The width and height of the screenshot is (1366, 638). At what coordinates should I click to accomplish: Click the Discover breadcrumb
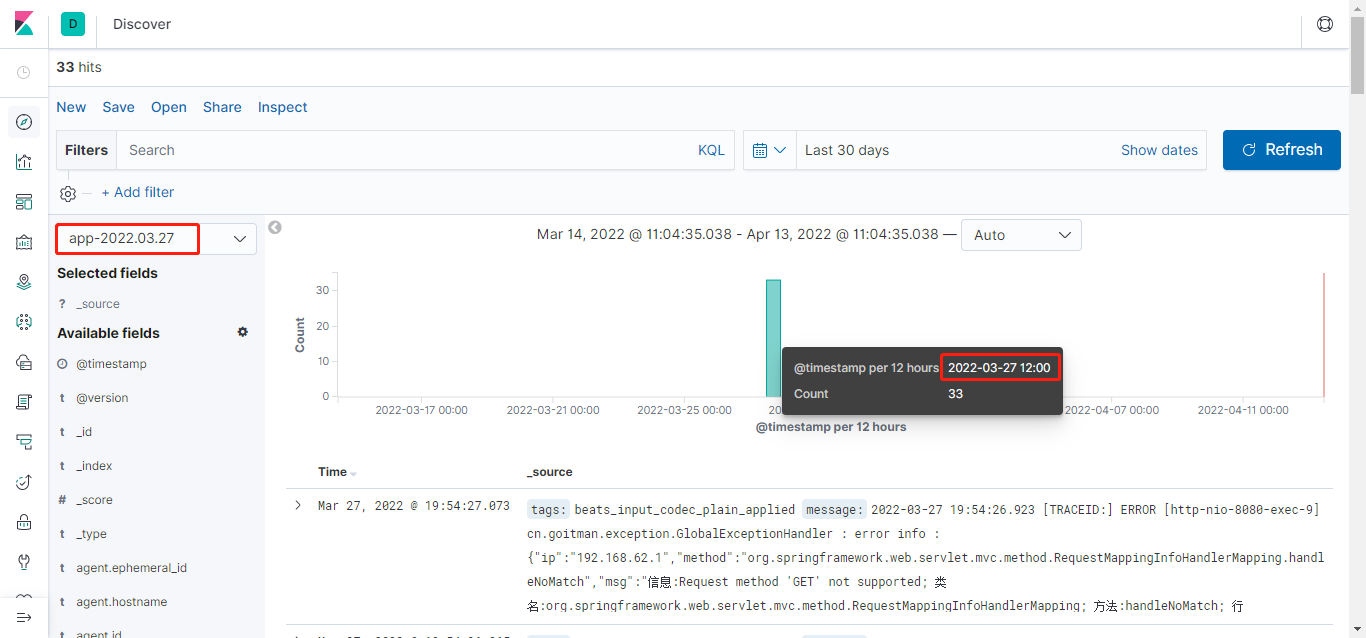142,24
